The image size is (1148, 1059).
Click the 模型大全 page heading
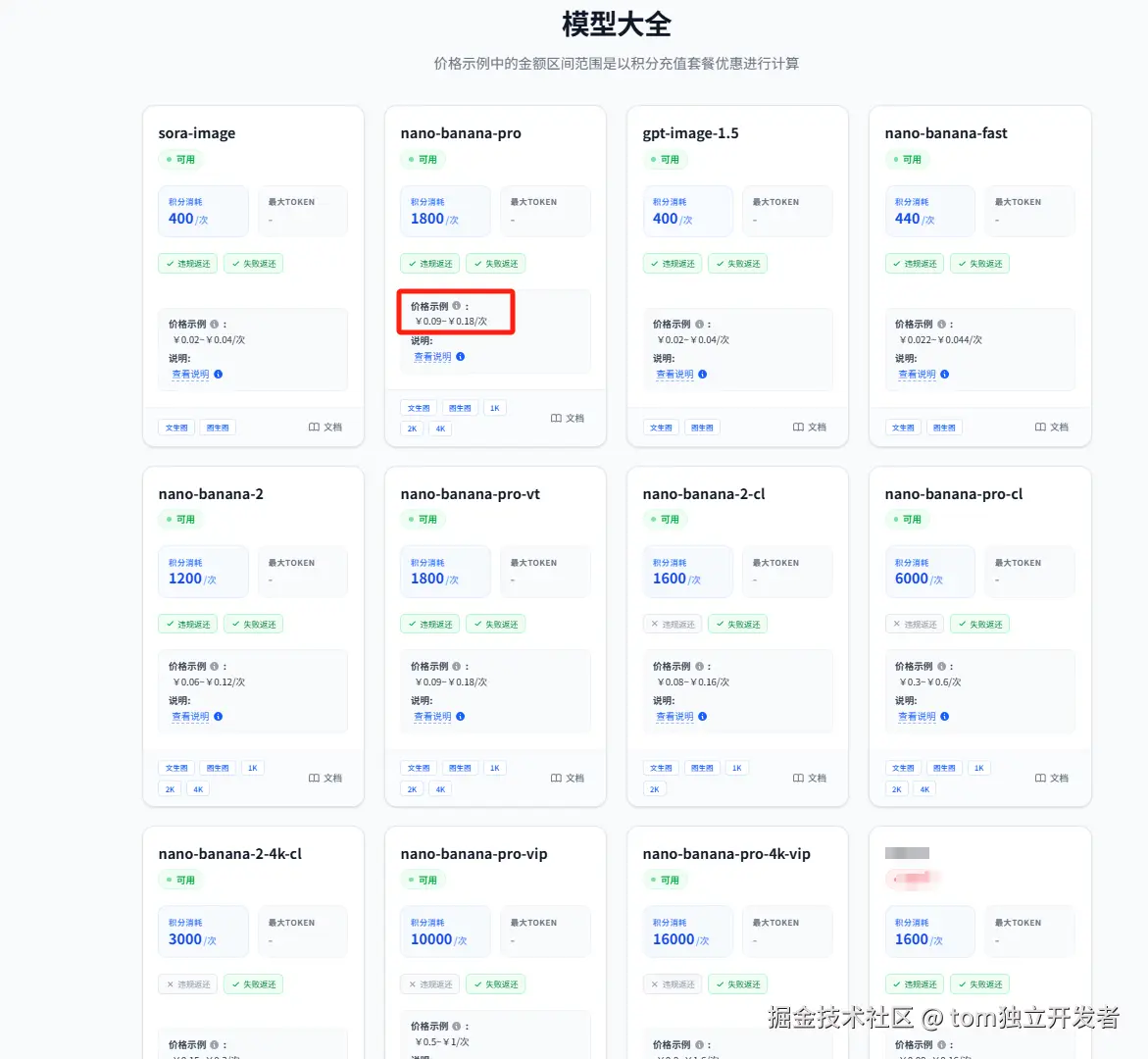617,25
